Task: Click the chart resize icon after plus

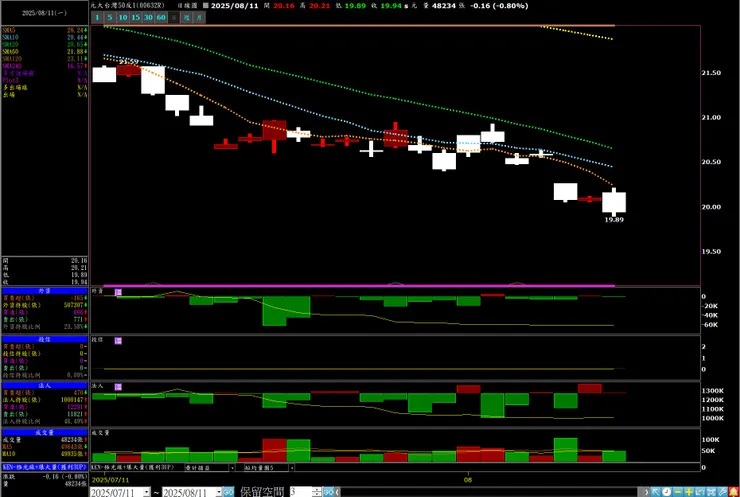Action: [x=700, y=492]
